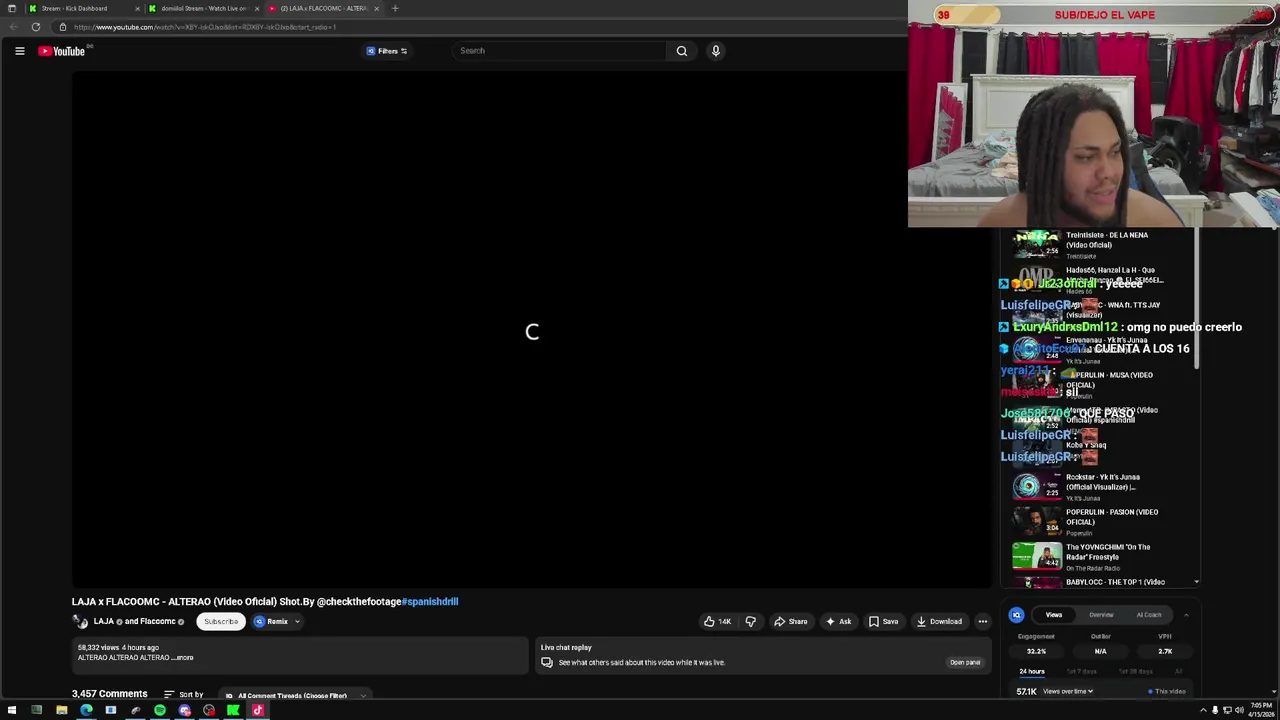The height and width of the screenshot is (720, 1280).
Task: Download the video
Action: 939,621
